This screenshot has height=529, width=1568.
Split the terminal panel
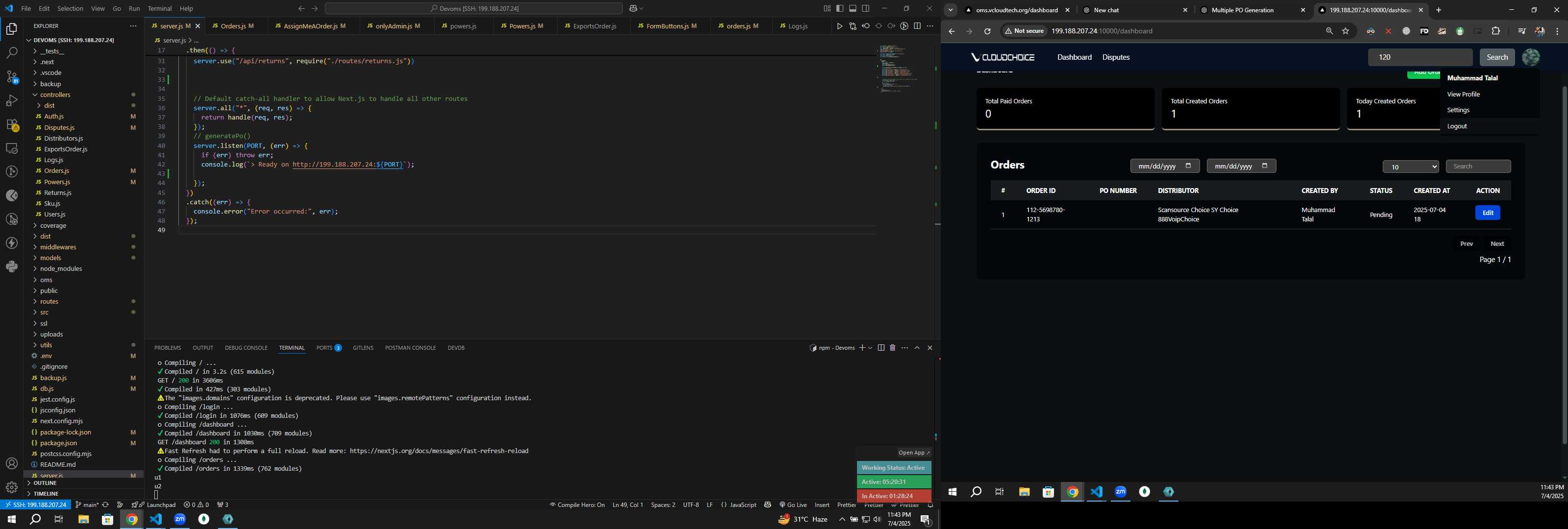(881, 348)
